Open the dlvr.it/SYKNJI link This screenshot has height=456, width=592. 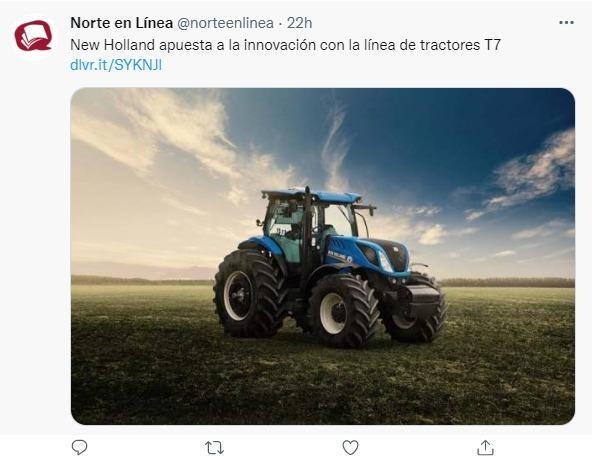116,65
